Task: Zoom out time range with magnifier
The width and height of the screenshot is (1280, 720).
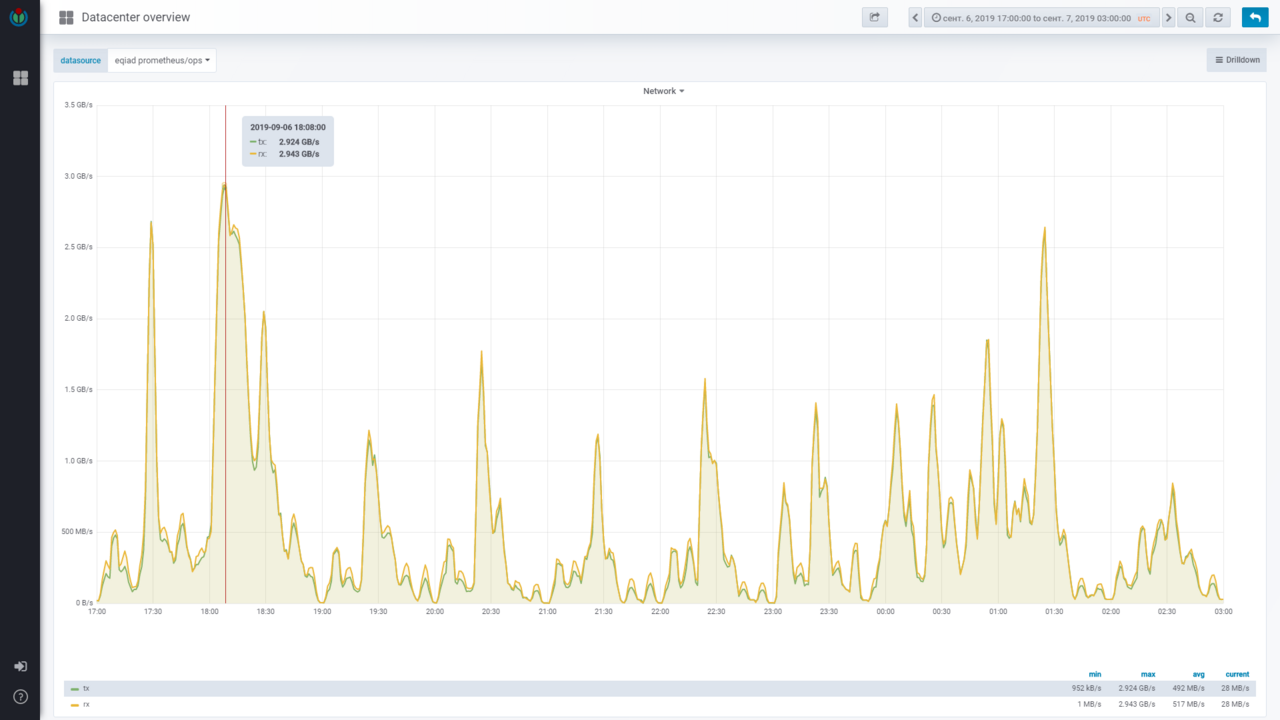Action: coord(1190,17)
